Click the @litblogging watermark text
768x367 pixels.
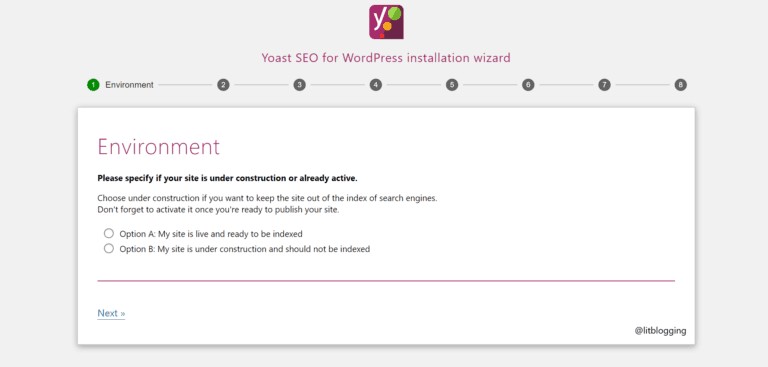click(x=661, y=331)
